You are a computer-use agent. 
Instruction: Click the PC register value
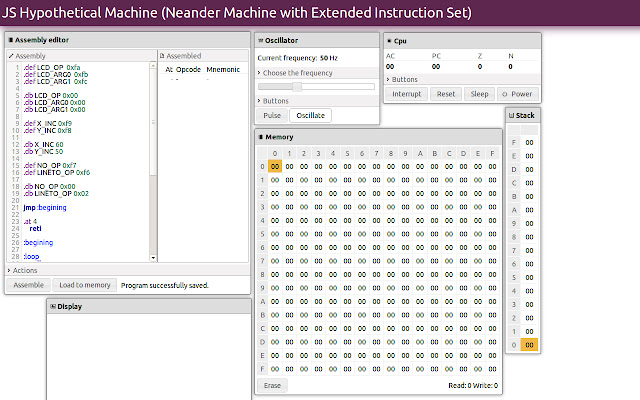[x=436, y=67]
